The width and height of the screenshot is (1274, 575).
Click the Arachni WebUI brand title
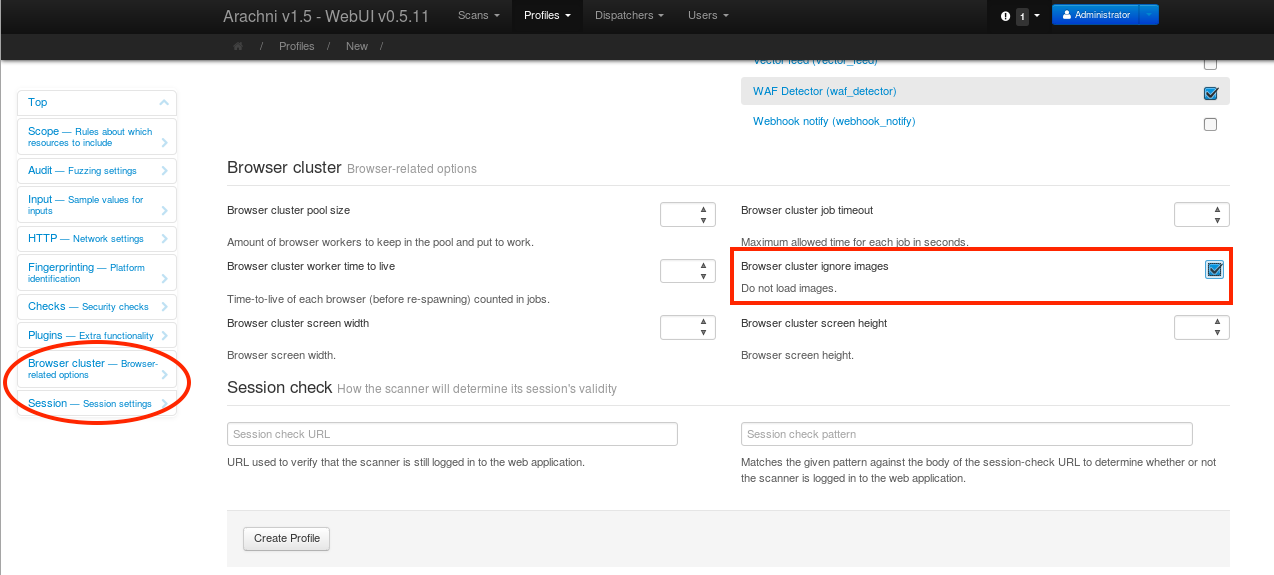pos(325,16)
